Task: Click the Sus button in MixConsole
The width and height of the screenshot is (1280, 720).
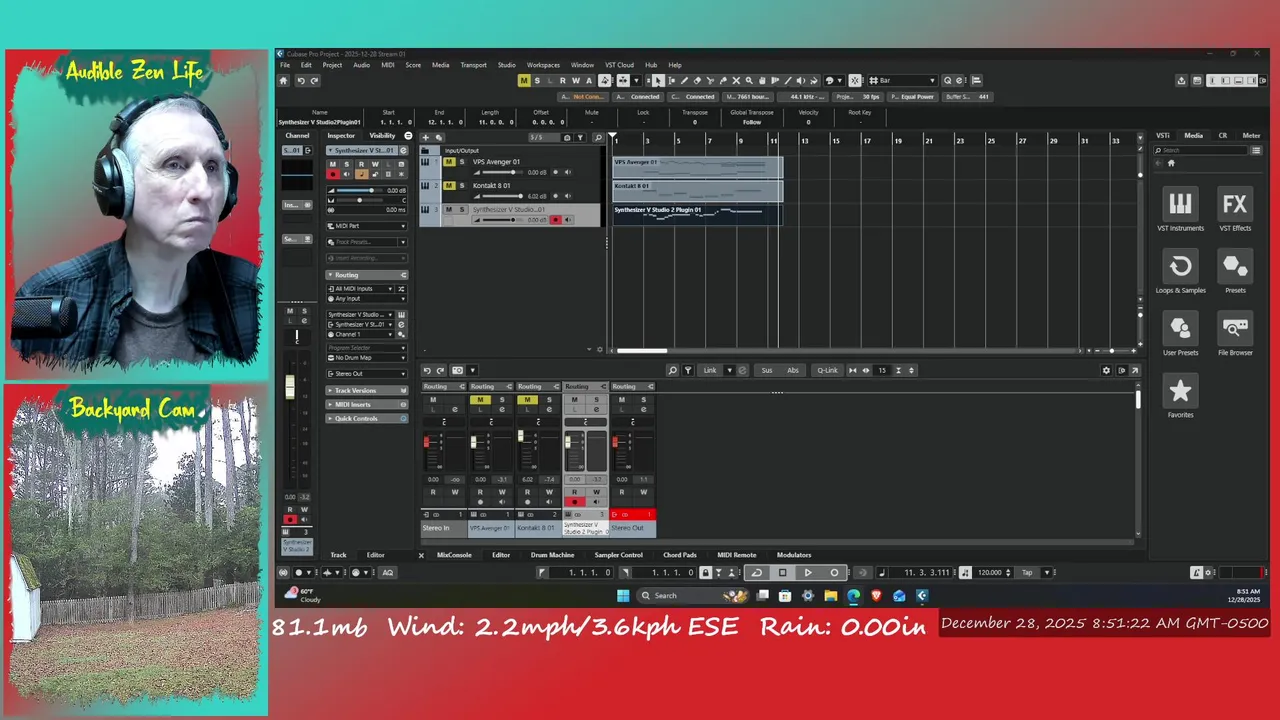Action: tap(767, 370)
